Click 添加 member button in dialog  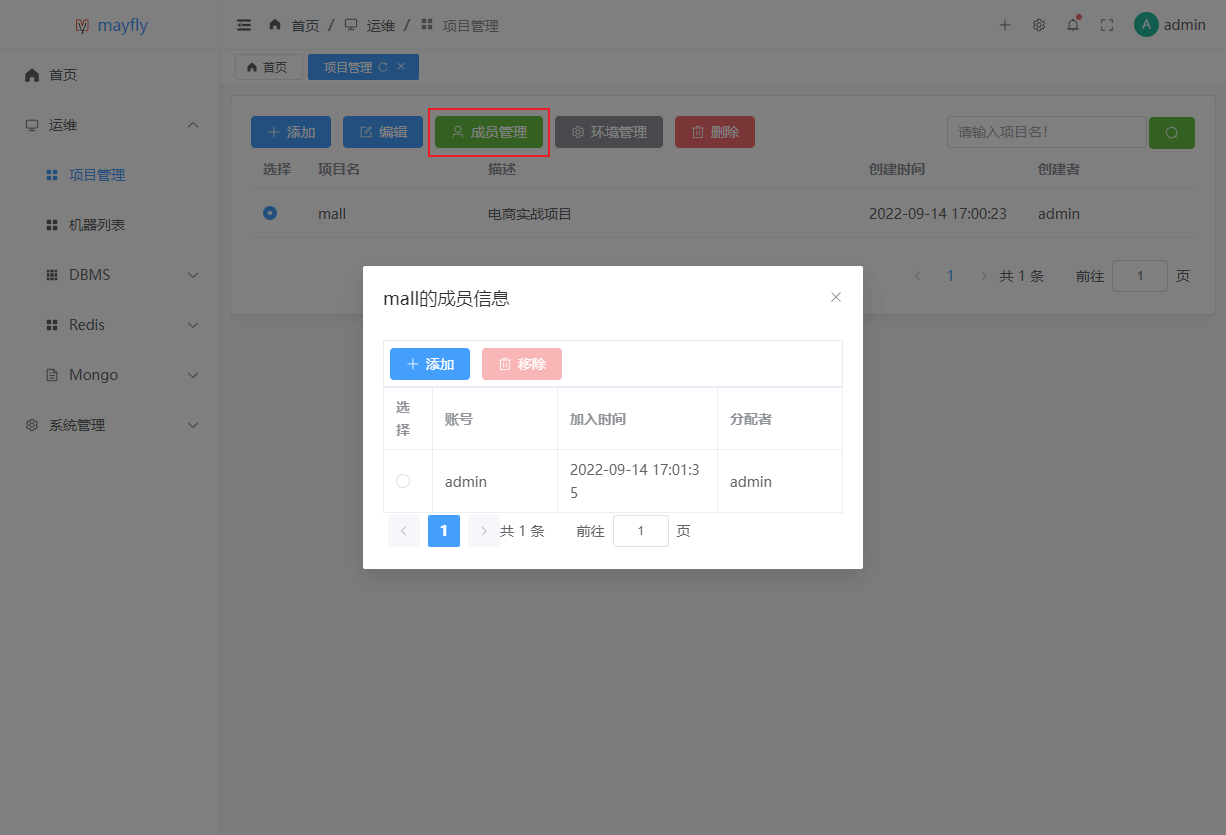point(430,364)
